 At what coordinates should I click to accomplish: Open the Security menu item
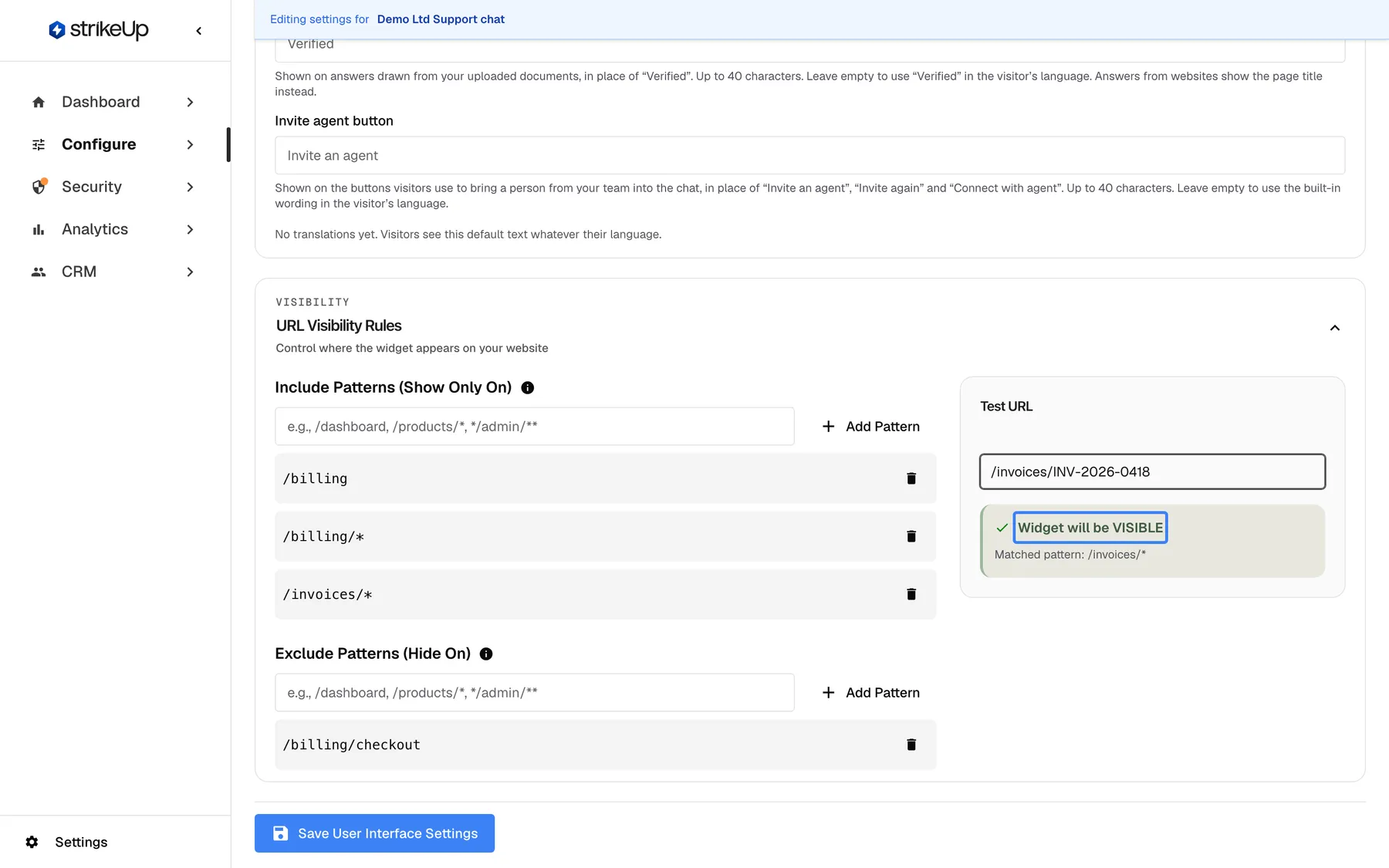tap(114, 187)
